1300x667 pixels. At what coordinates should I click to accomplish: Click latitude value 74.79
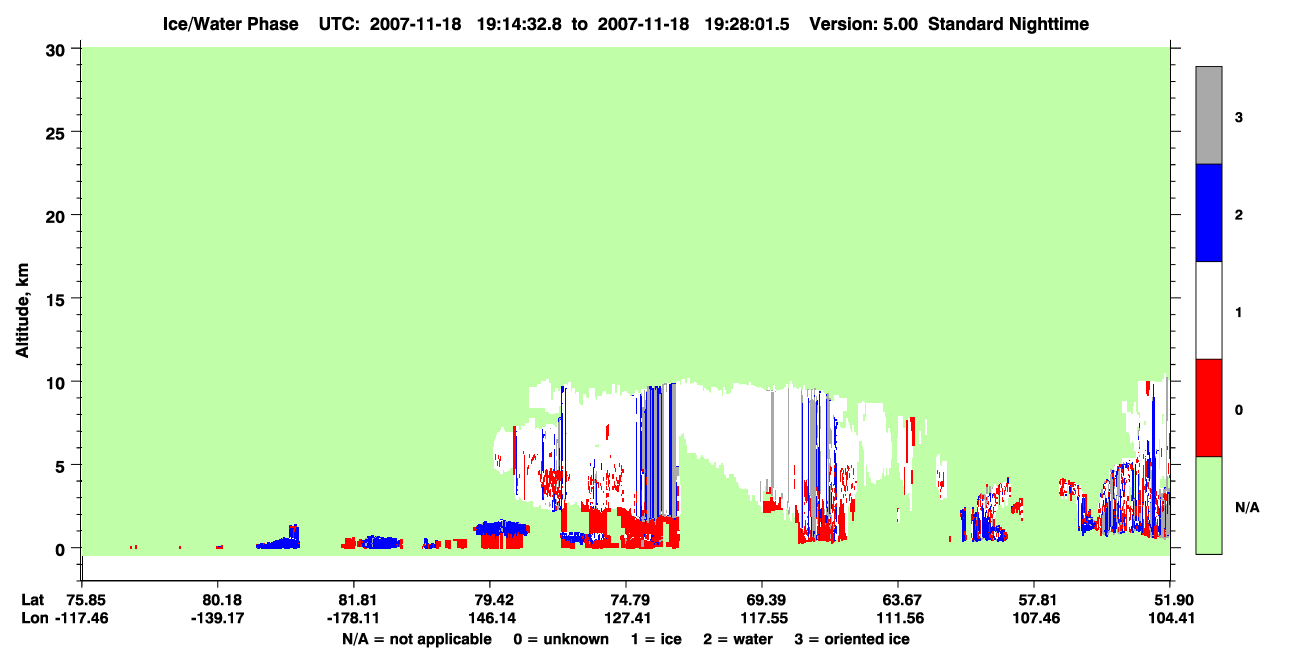point(626,600)
